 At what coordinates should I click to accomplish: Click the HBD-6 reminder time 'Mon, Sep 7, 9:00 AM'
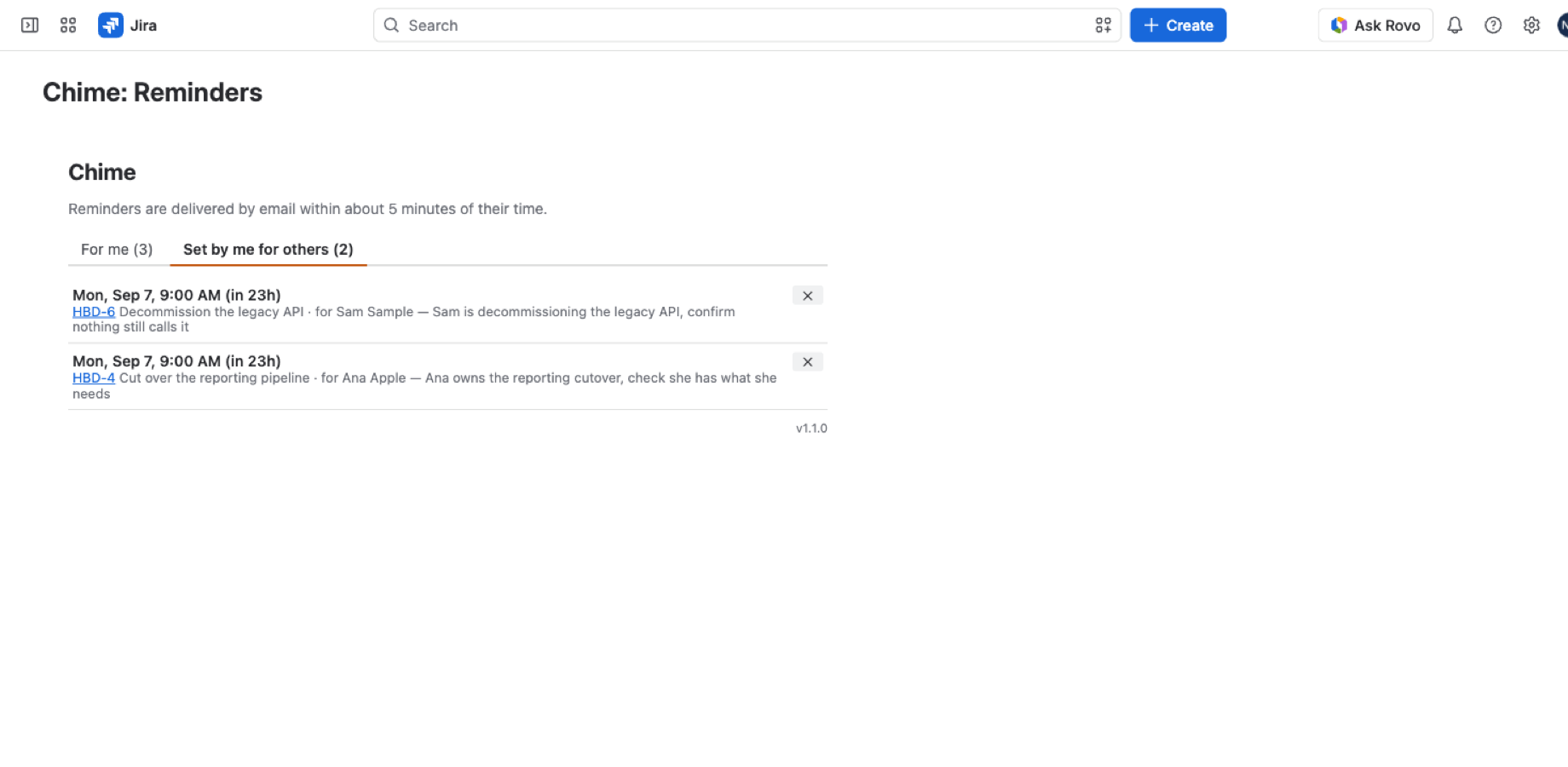[x=147, y=295]
